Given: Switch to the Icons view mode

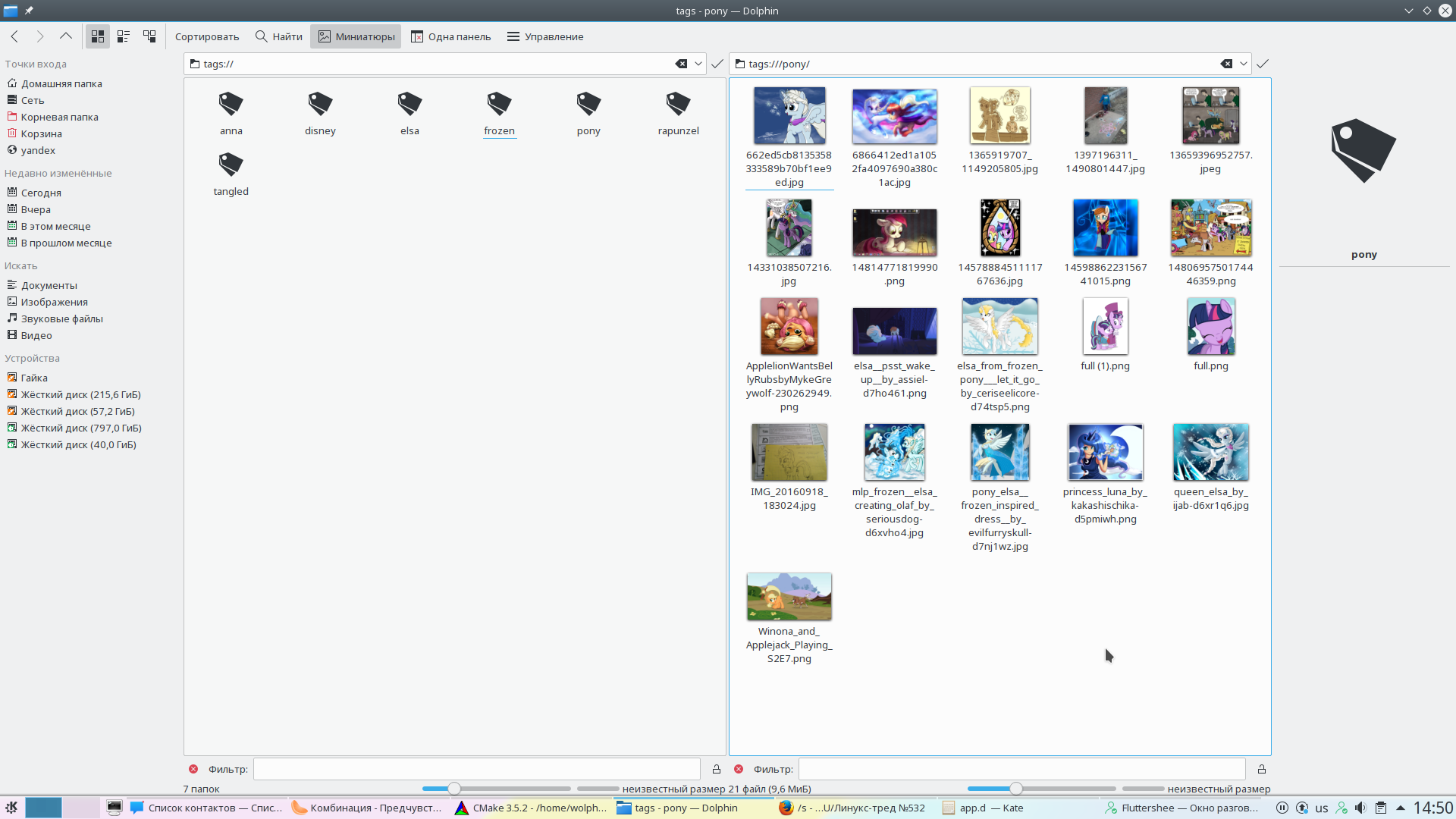Looking at the screenshot, I should (98, 36).
